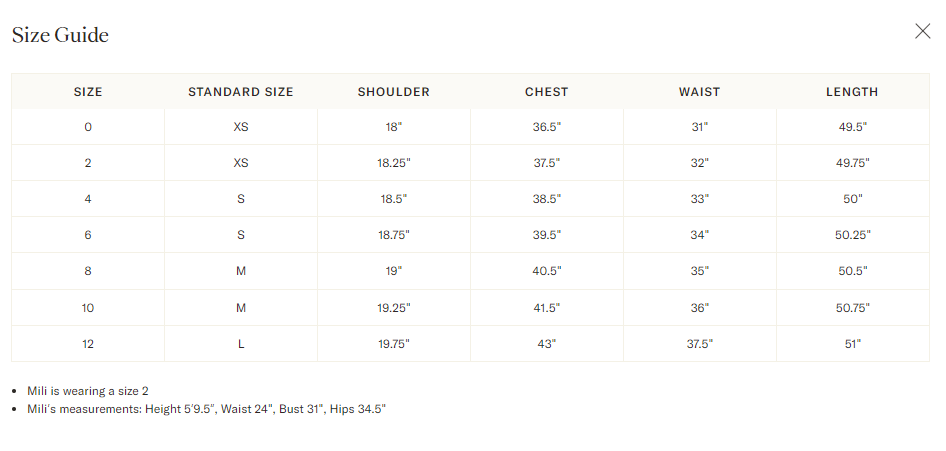Click the 18.25" shoulder measurement
Screen dimensions: 946x451
pyautogui.click(x=394, y=163)
